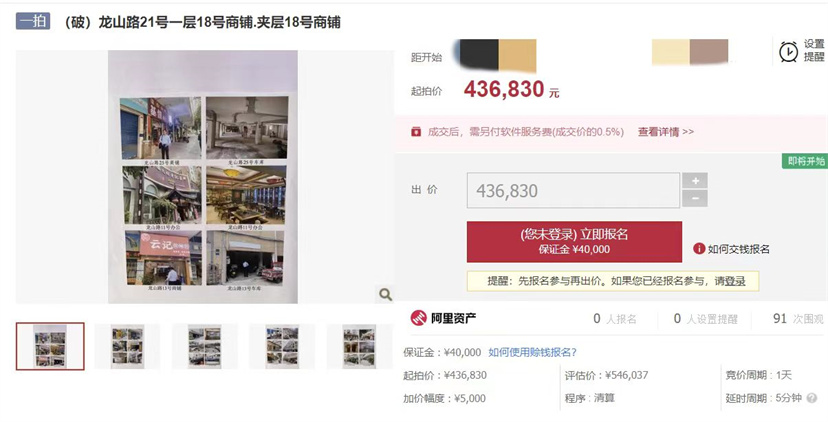The image size is (828, 422).
Task: Click the red 立即报名 register button
Action: (574, 241)
